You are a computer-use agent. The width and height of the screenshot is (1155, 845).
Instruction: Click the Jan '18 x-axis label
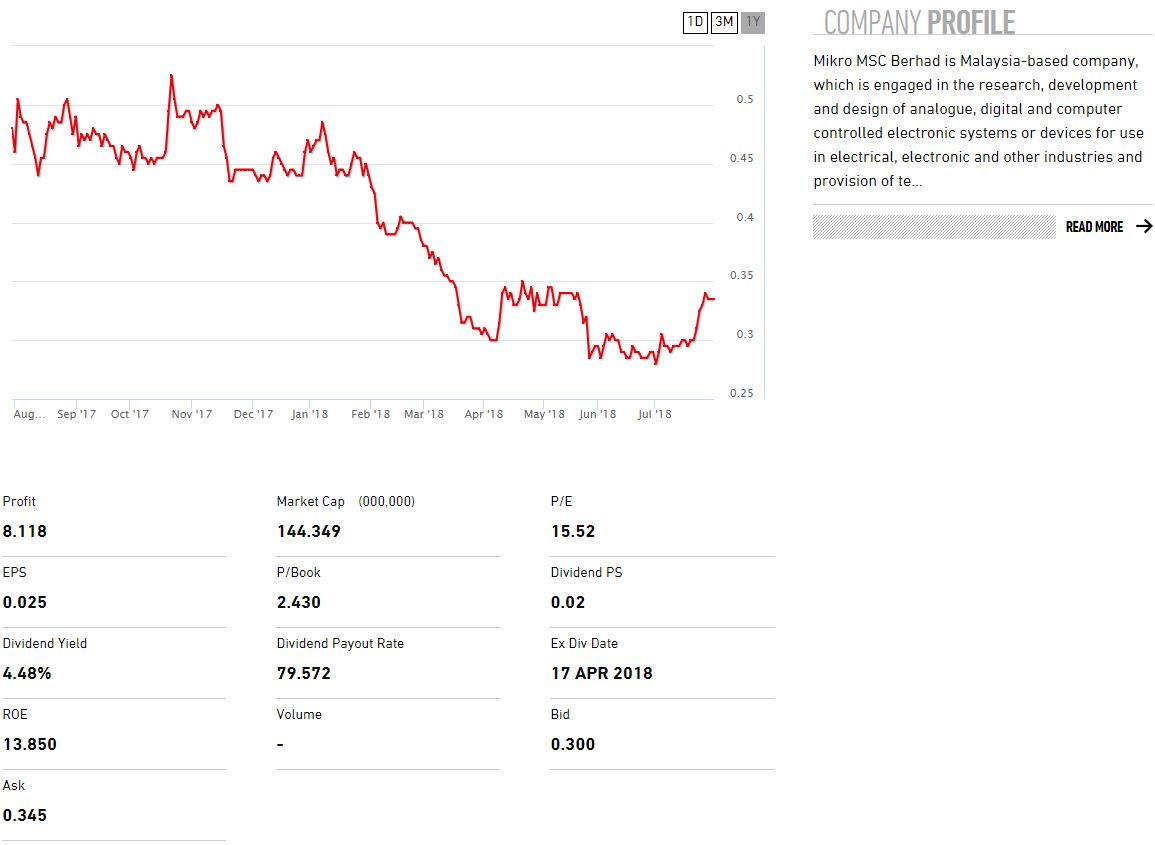[x=309, y=414]
